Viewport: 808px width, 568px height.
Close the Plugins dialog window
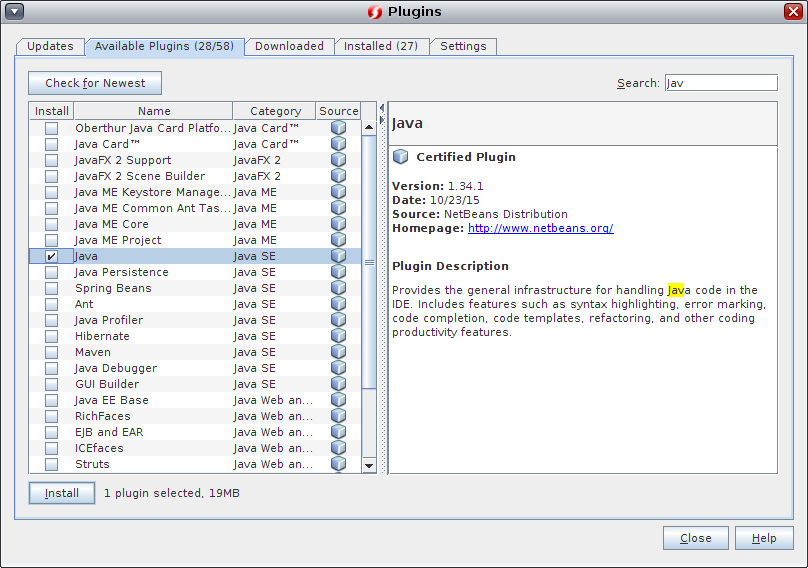(x=793, y=11)
